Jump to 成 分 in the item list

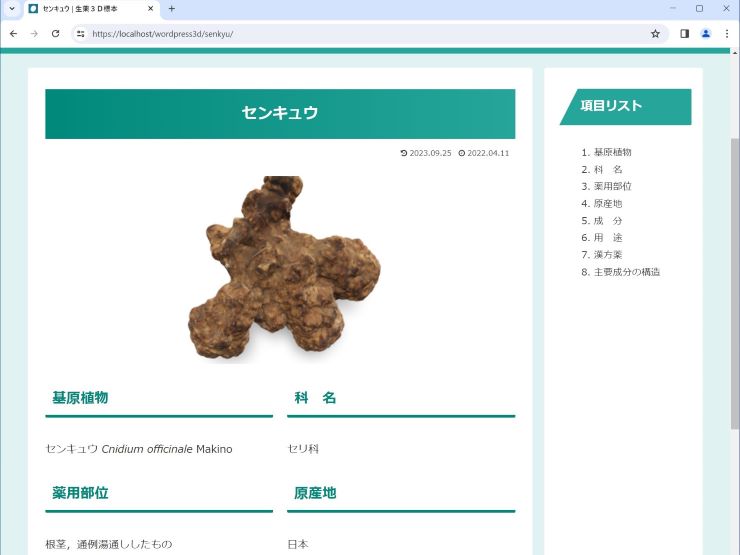[x=608, y=220]
